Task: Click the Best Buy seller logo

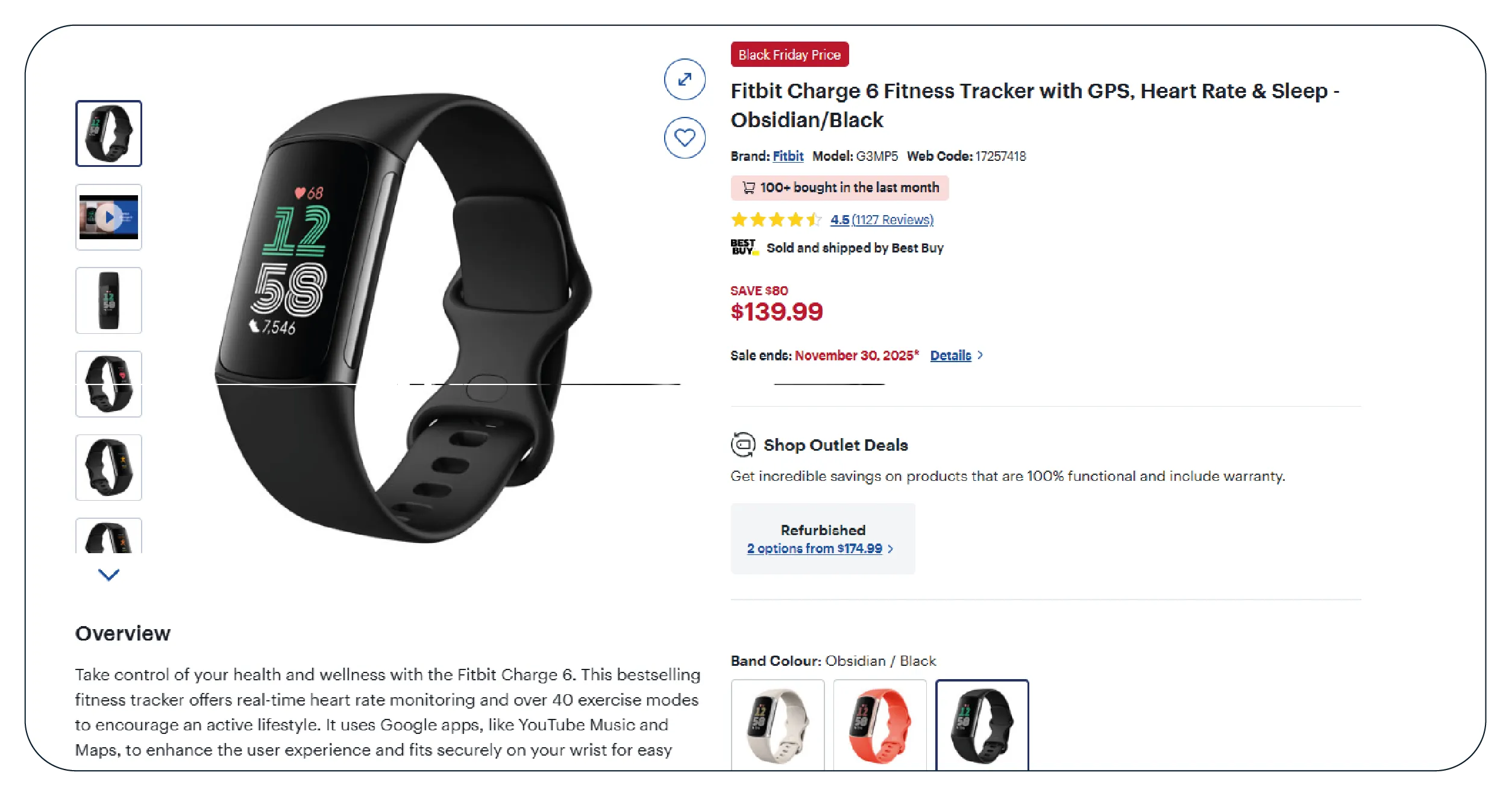Action: (x=744, y=248)
